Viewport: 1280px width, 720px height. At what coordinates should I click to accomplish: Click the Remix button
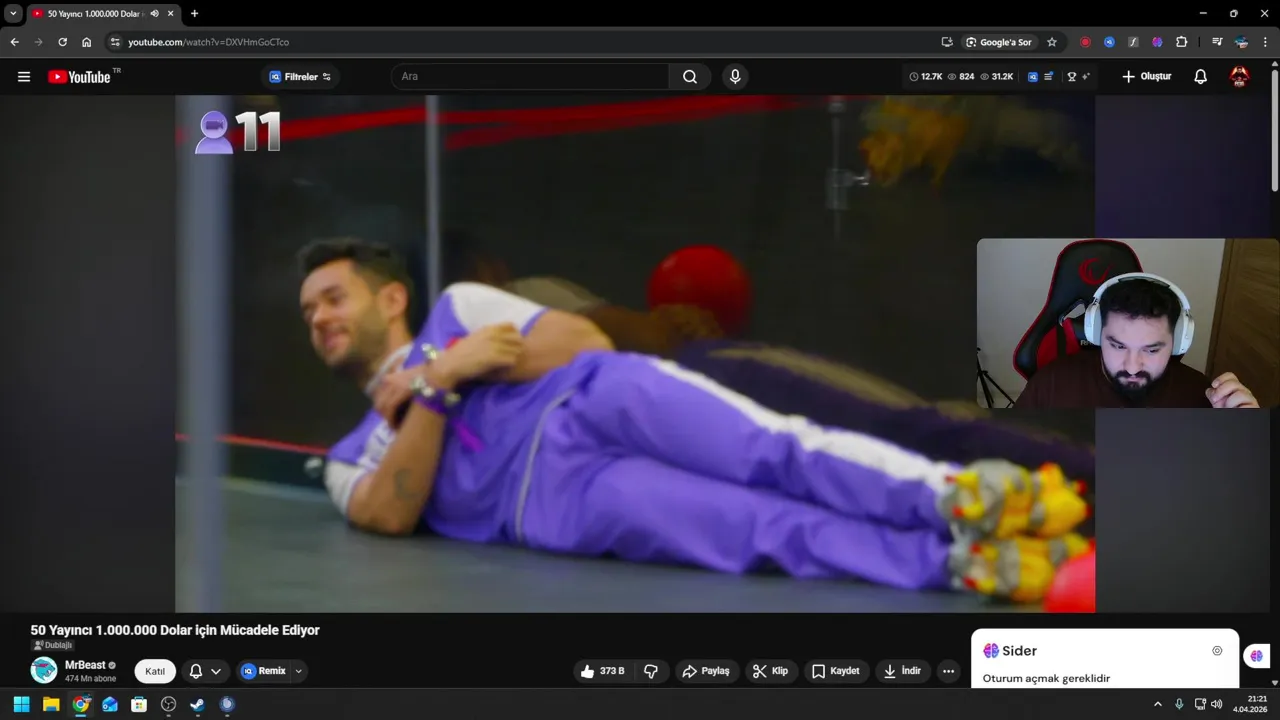click(x=263, y=671)
